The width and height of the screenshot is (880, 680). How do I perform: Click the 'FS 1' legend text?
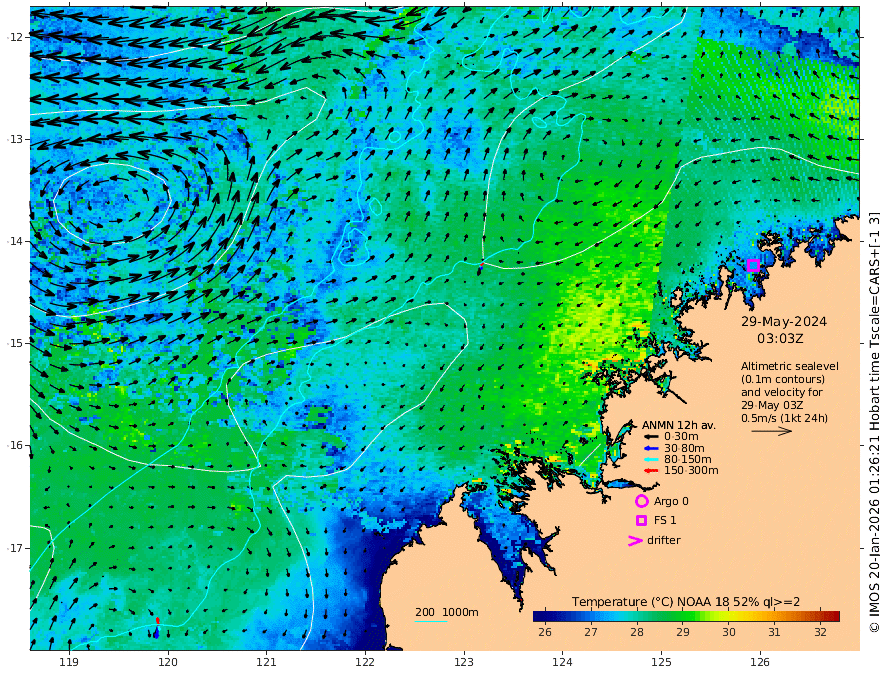click(665, 521)
